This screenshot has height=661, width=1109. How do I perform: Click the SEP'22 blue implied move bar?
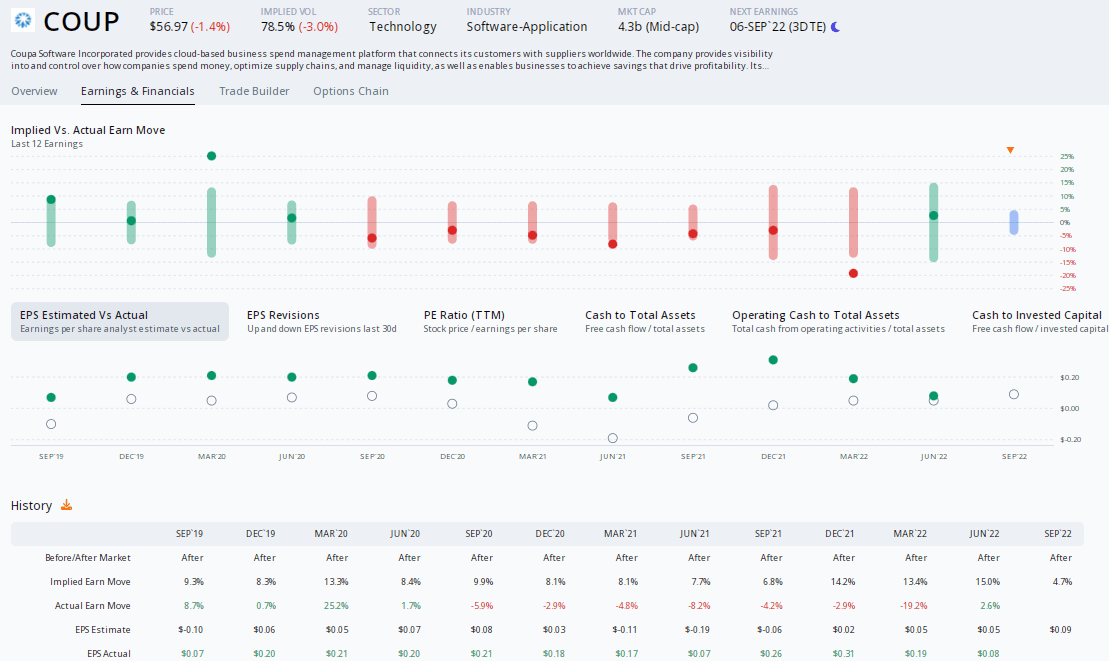1014,222
